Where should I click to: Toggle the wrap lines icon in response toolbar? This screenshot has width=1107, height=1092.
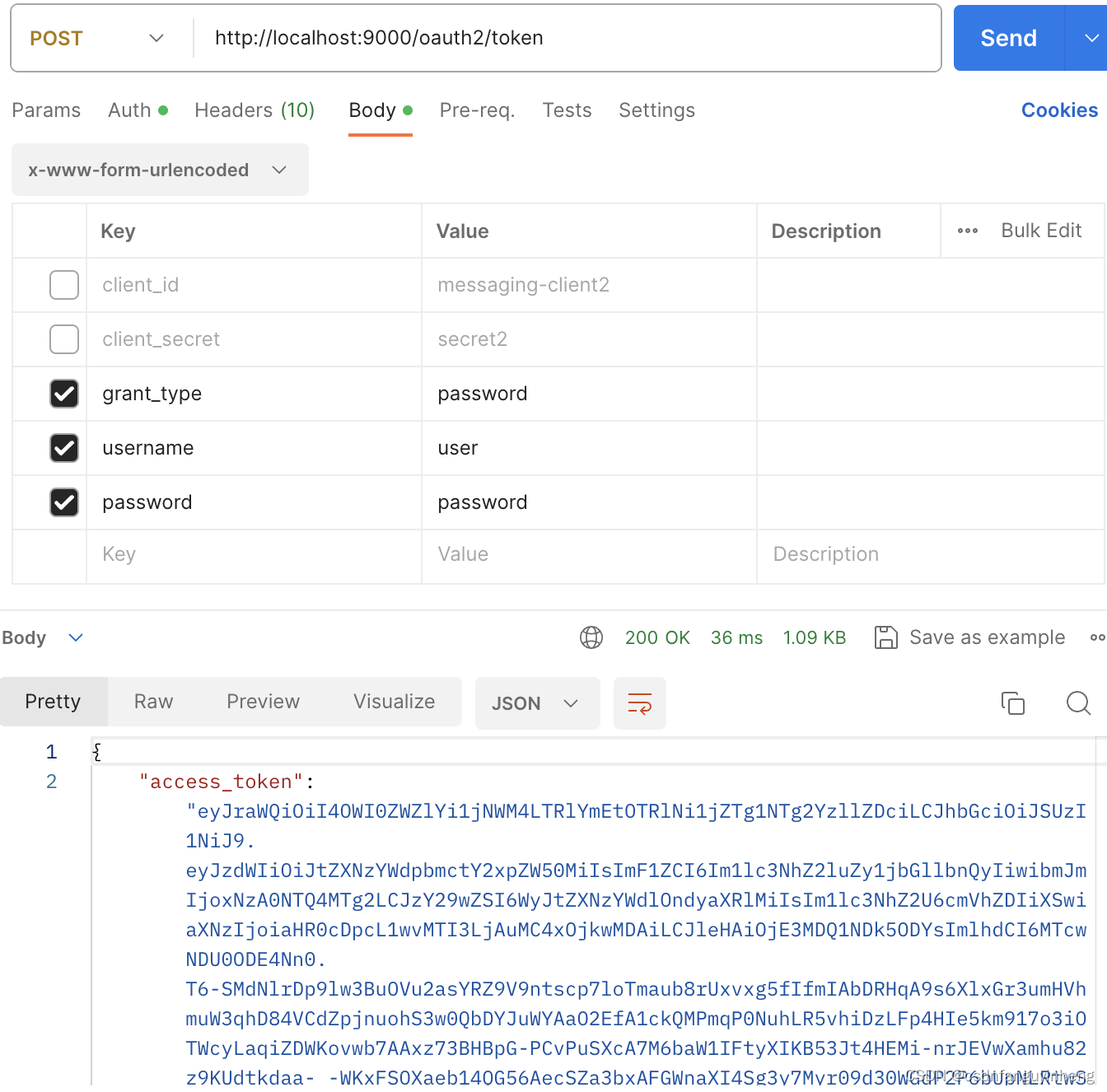click(640, 703)
